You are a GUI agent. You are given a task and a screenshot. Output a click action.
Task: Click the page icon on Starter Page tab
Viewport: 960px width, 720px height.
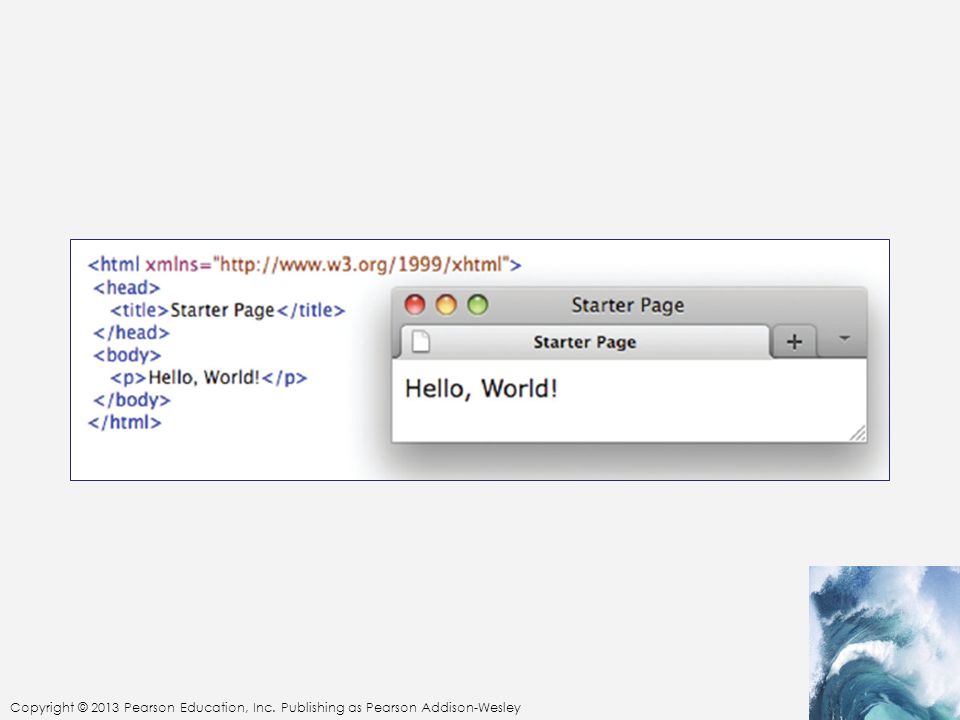[x=421, y=342]
